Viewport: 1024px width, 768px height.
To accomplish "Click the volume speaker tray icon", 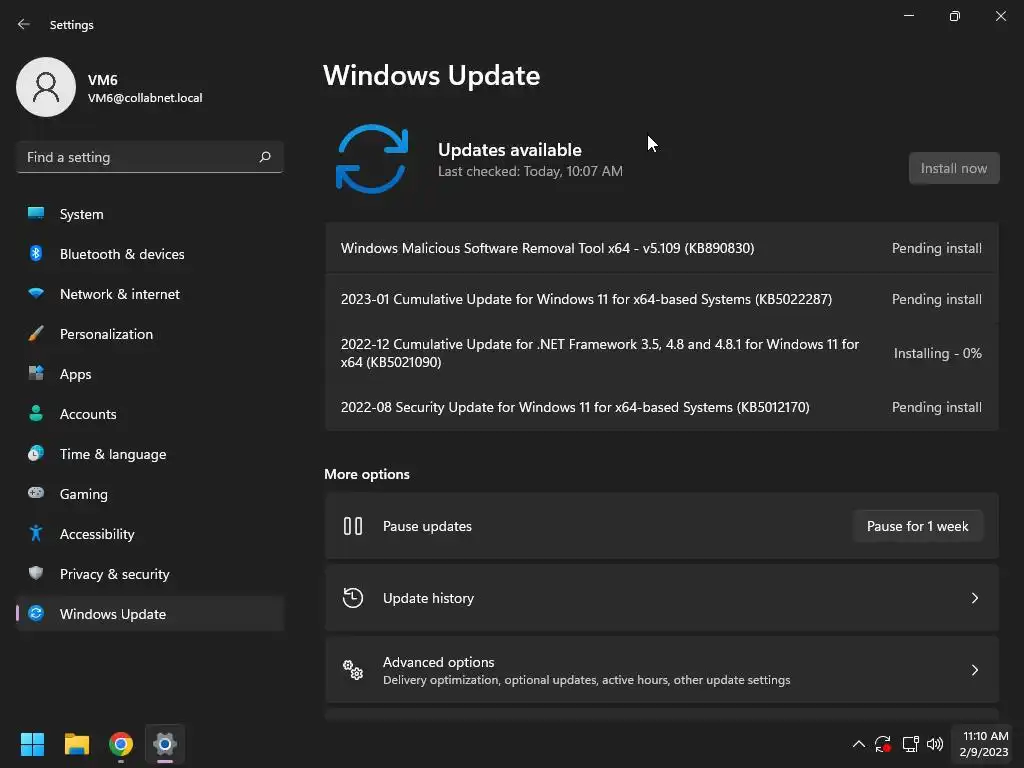I will (935, 744).
